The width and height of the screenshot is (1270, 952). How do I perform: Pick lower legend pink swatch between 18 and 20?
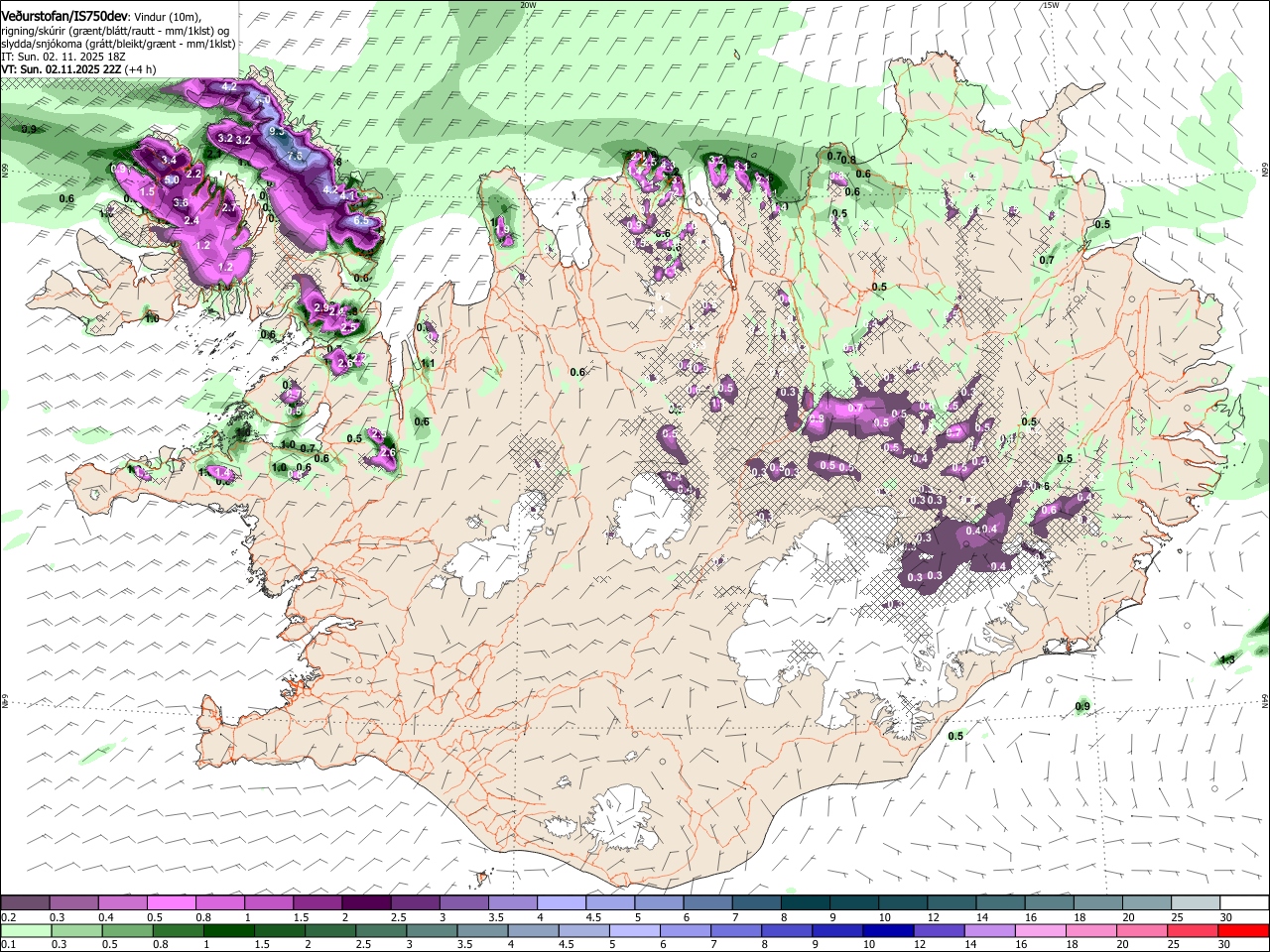(x=1092, y=931)
